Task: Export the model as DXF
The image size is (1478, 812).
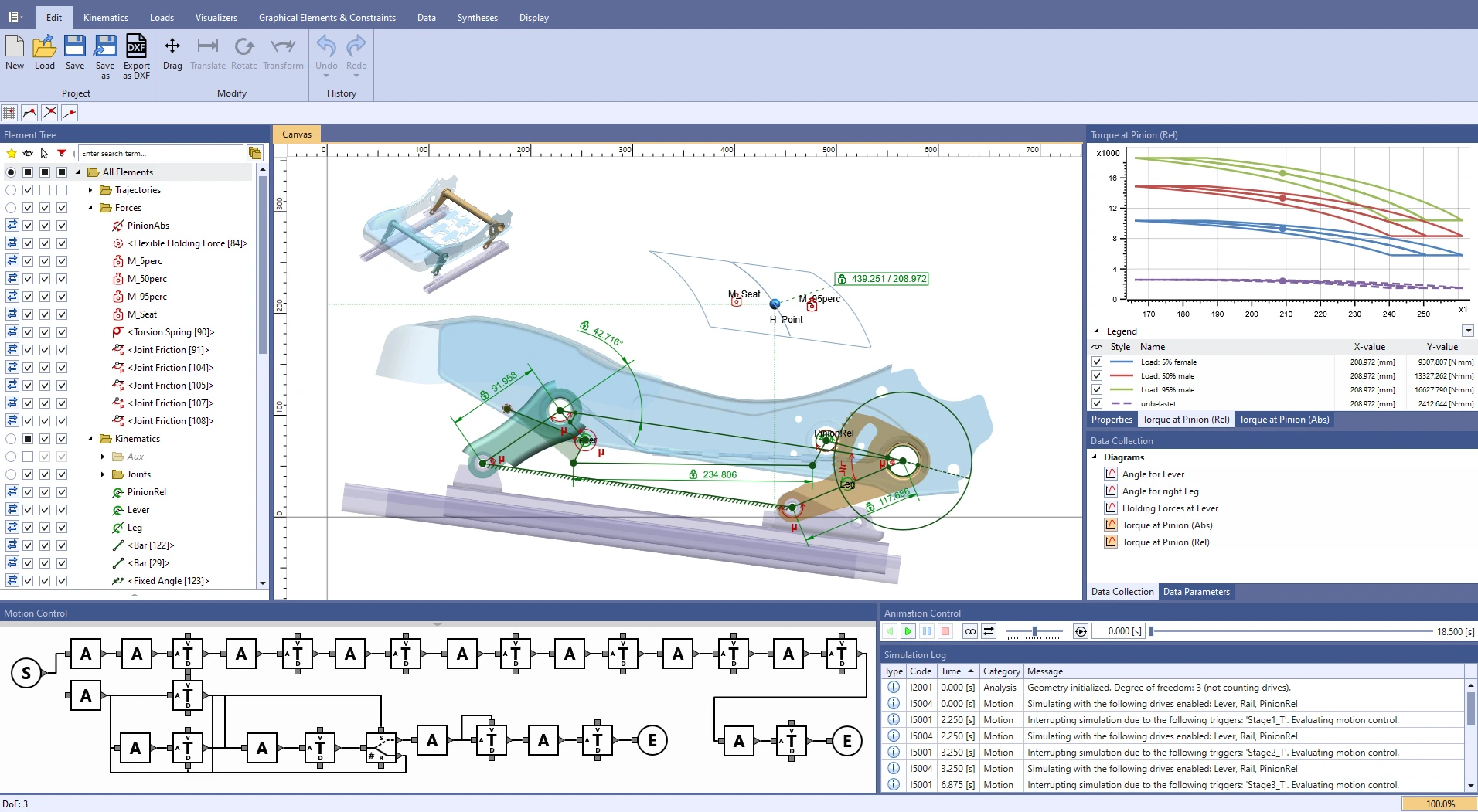Action: click(137, 57)
